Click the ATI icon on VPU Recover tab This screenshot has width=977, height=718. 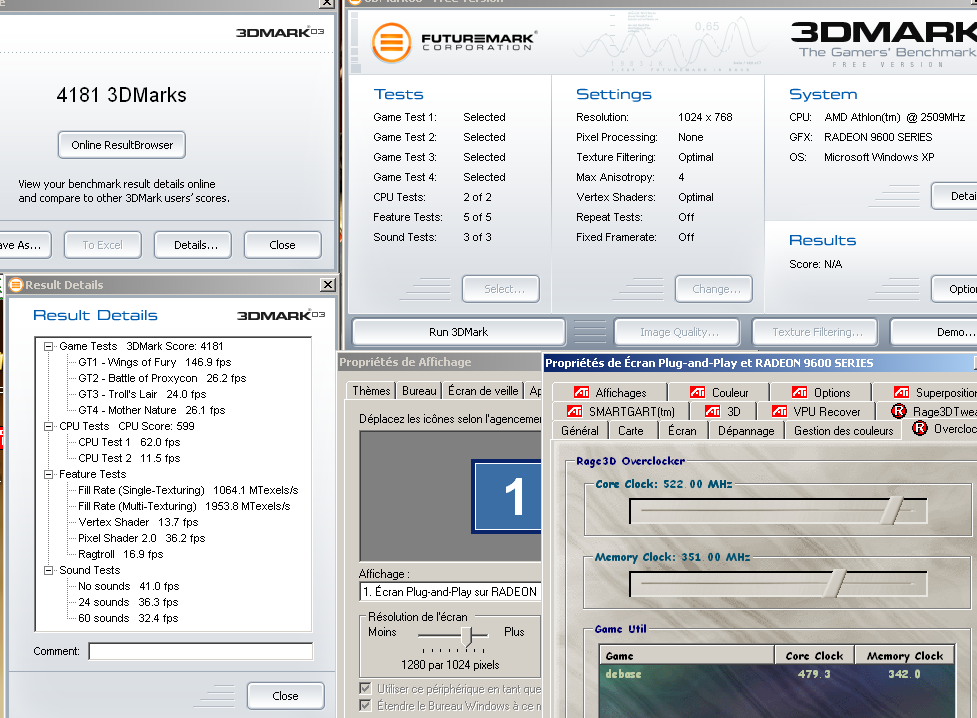(779, 411)
